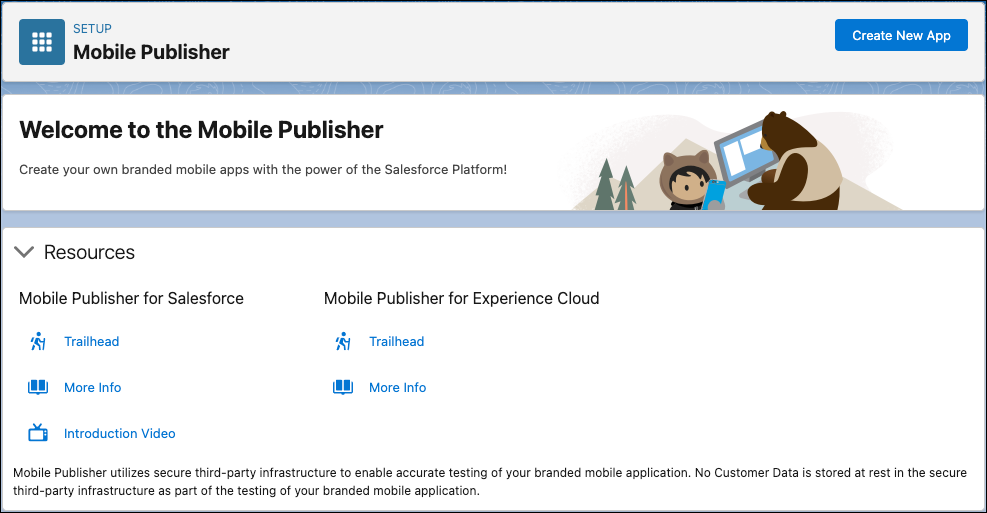Click the book icon beside Experience Cloud More Info
This screenshot has width=987, height=513.
click(343, 387)
